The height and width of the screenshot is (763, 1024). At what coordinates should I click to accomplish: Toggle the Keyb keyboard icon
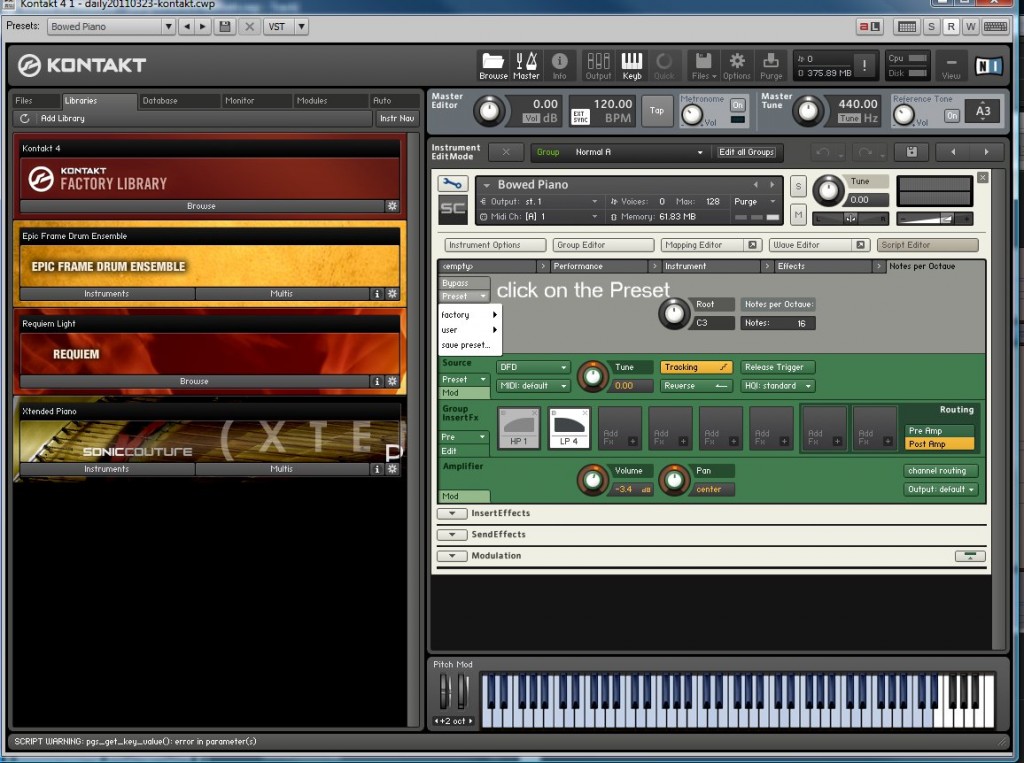632,65
